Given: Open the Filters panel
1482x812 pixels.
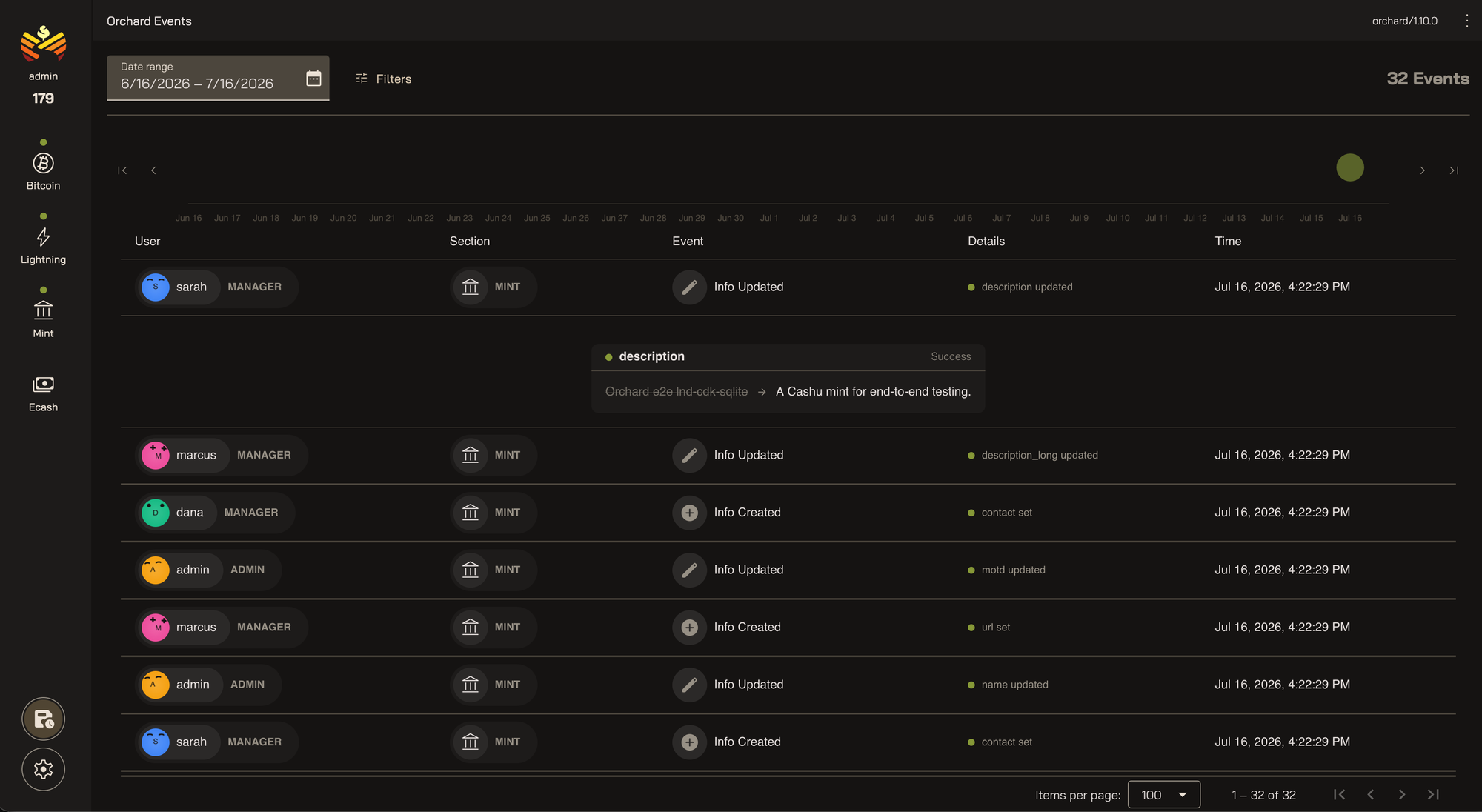Looking at the screenshot, I should point(383,79).
